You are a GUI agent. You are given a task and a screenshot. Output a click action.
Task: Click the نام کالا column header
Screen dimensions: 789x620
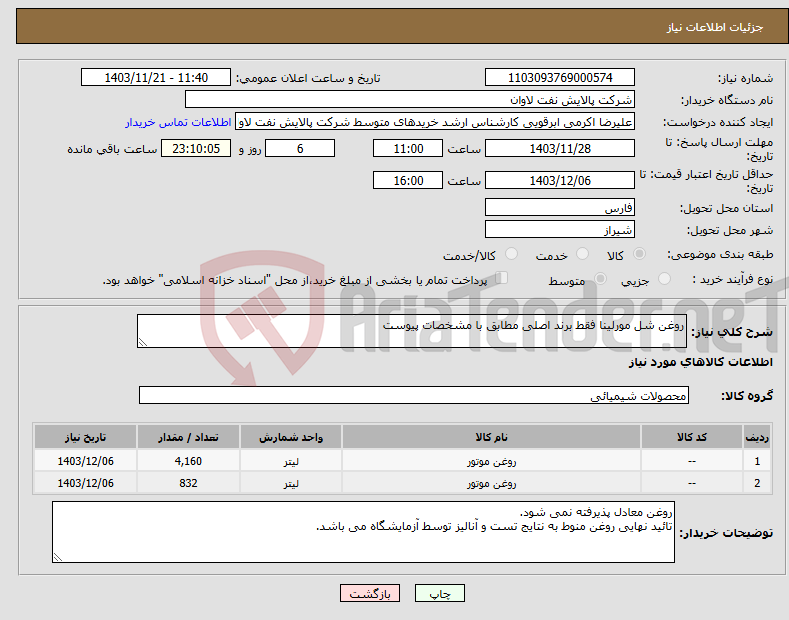click(x=491, y=437)
